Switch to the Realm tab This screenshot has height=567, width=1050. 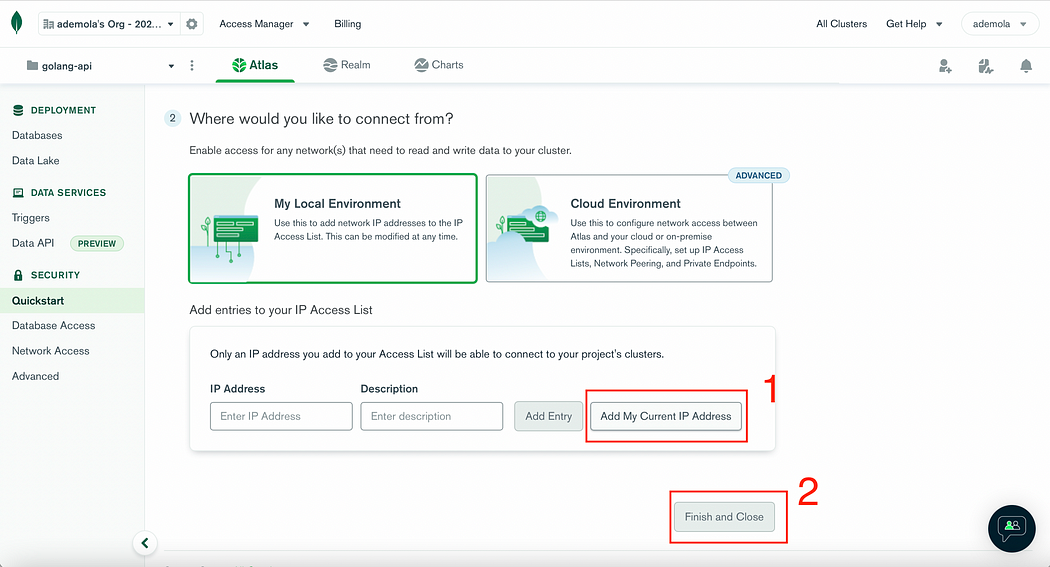[x=347, y=65]
